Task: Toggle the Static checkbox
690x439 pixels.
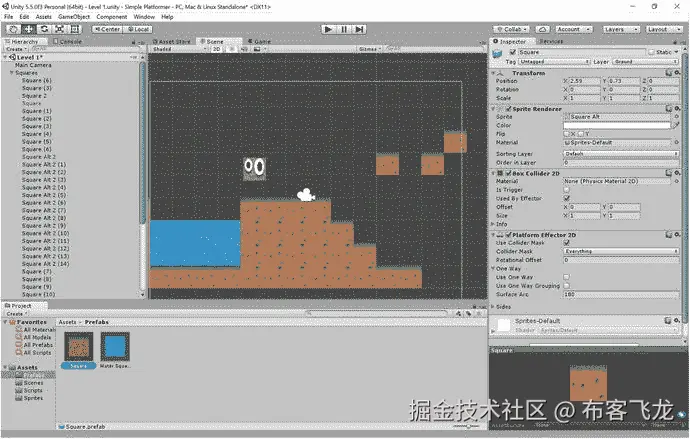Action: point(651,52)
